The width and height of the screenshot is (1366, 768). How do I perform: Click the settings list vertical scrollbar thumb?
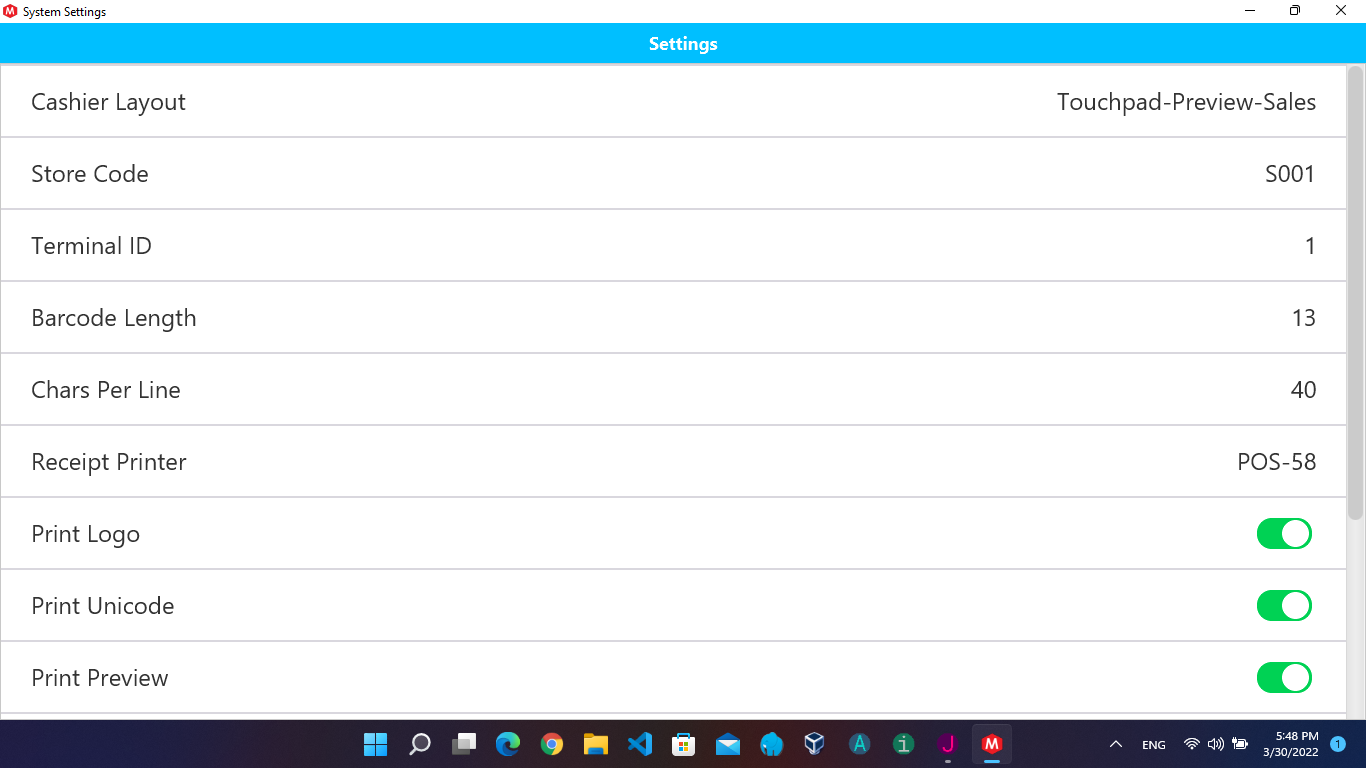pyautogui.click(x=1356, y=292)
